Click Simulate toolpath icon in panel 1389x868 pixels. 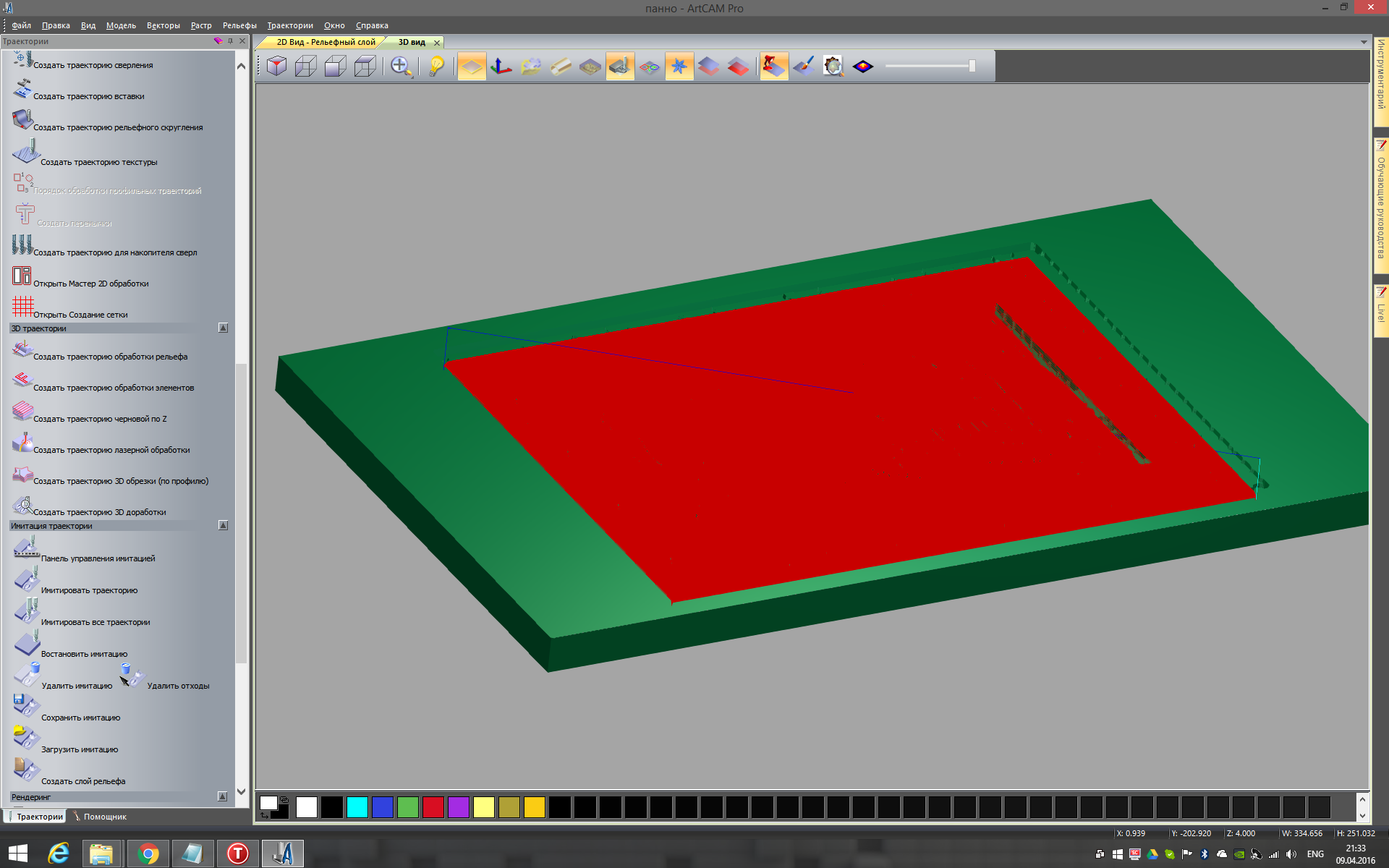(x=27, y=580)
